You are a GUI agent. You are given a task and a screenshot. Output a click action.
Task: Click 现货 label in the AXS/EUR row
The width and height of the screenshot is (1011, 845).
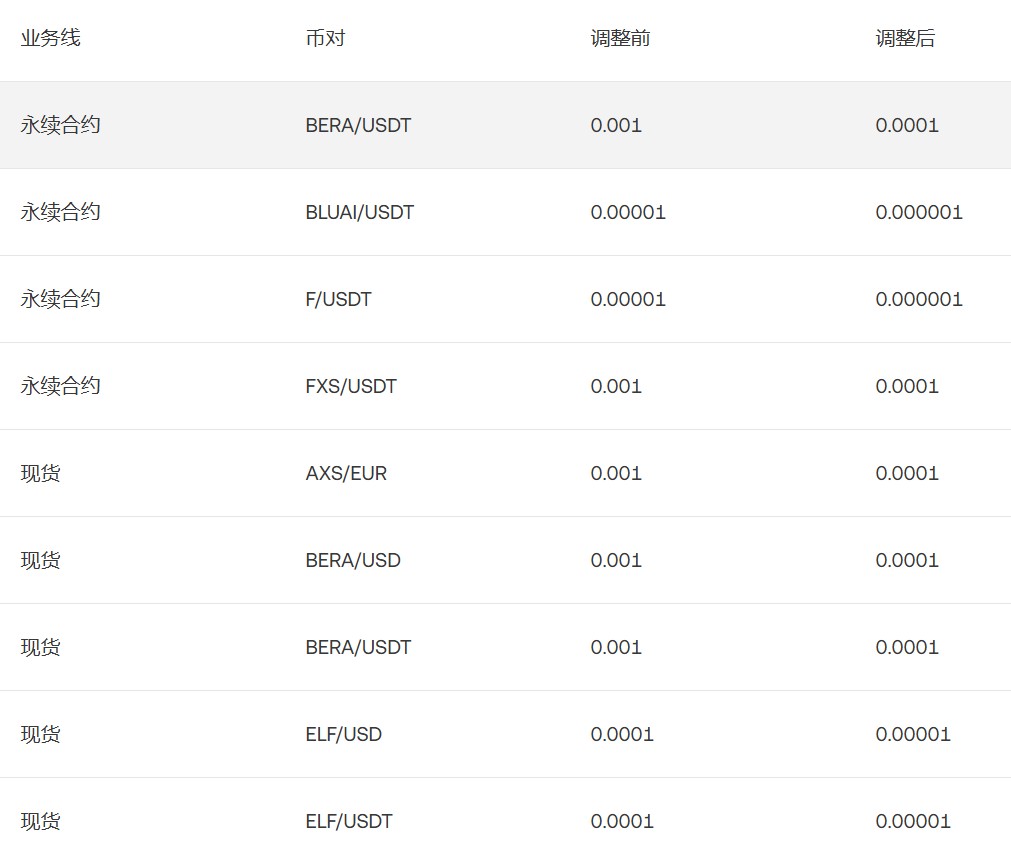(40, 473)
